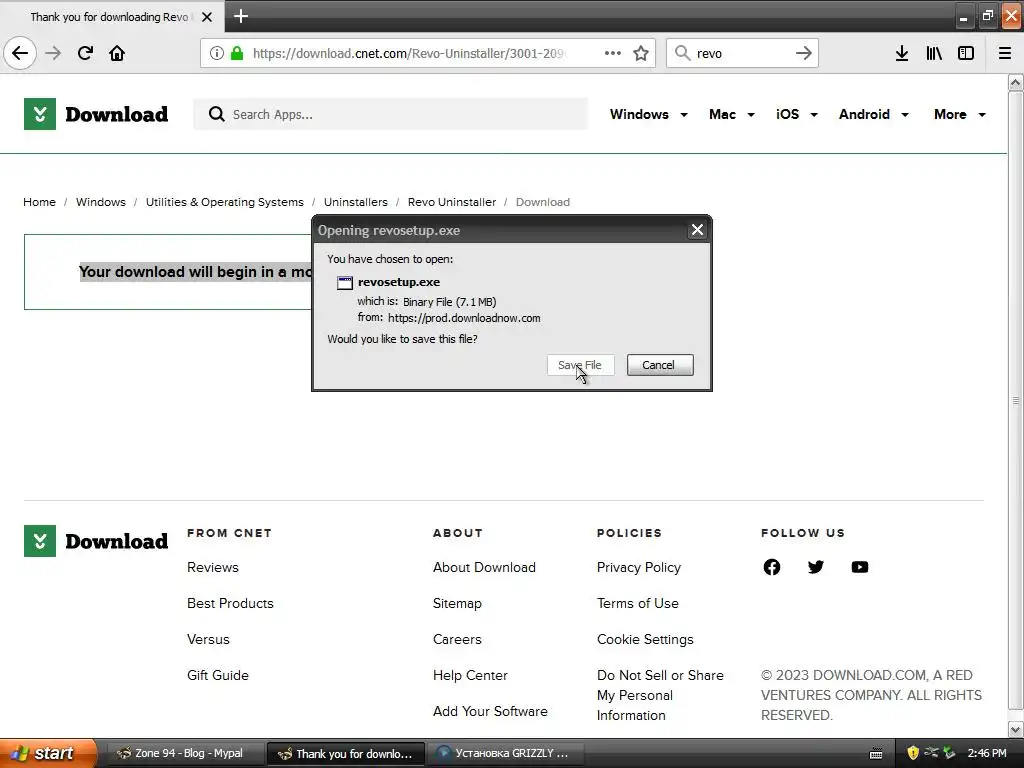Click the top green Download logo icon
1024x768 pixels.
[x=40, y=114]
